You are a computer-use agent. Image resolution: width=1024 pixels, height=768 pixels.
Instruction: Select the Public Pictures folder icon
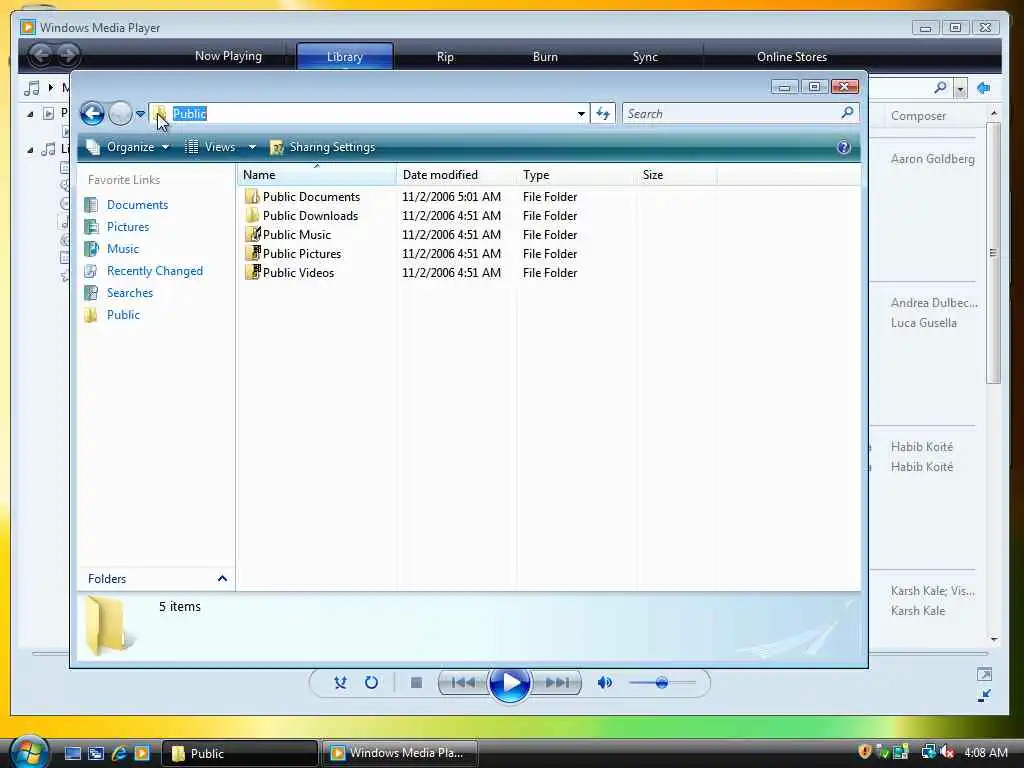tap(252, 253)
